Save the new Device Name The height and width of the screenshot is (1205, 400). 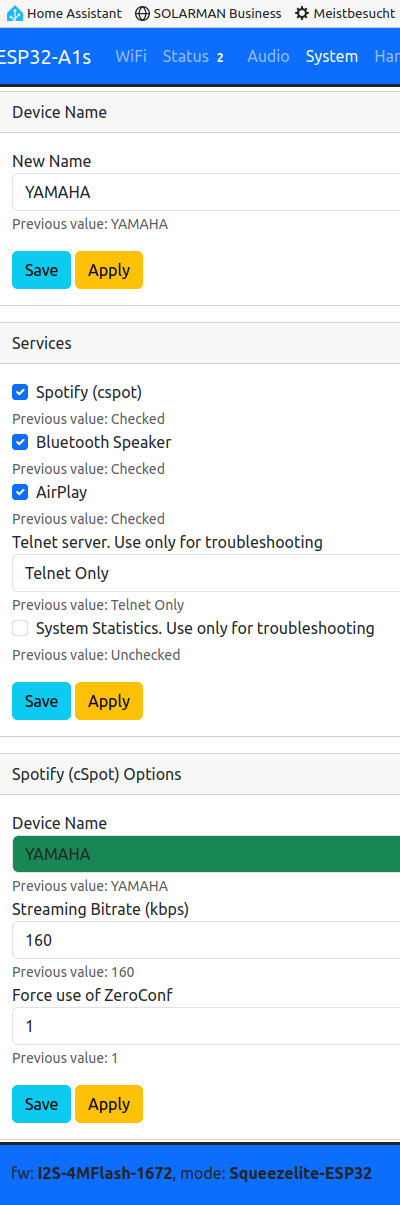tap(41, 270)
